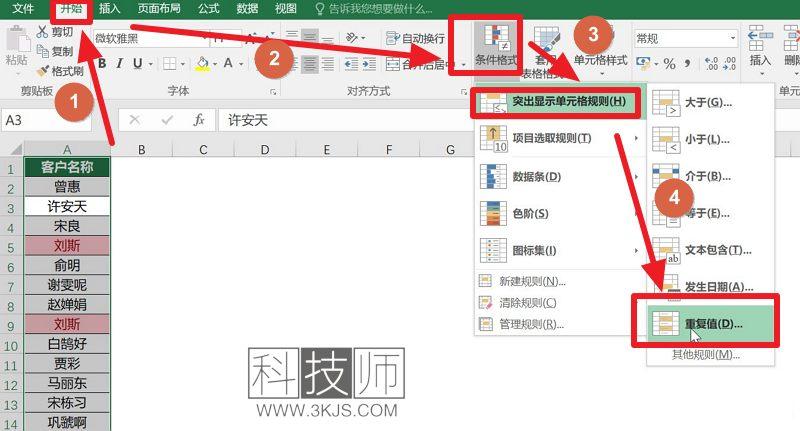Screen dimensions: 800x431
Task: Open the font name box 微软雅黑
Action: [x=152, y=38]
